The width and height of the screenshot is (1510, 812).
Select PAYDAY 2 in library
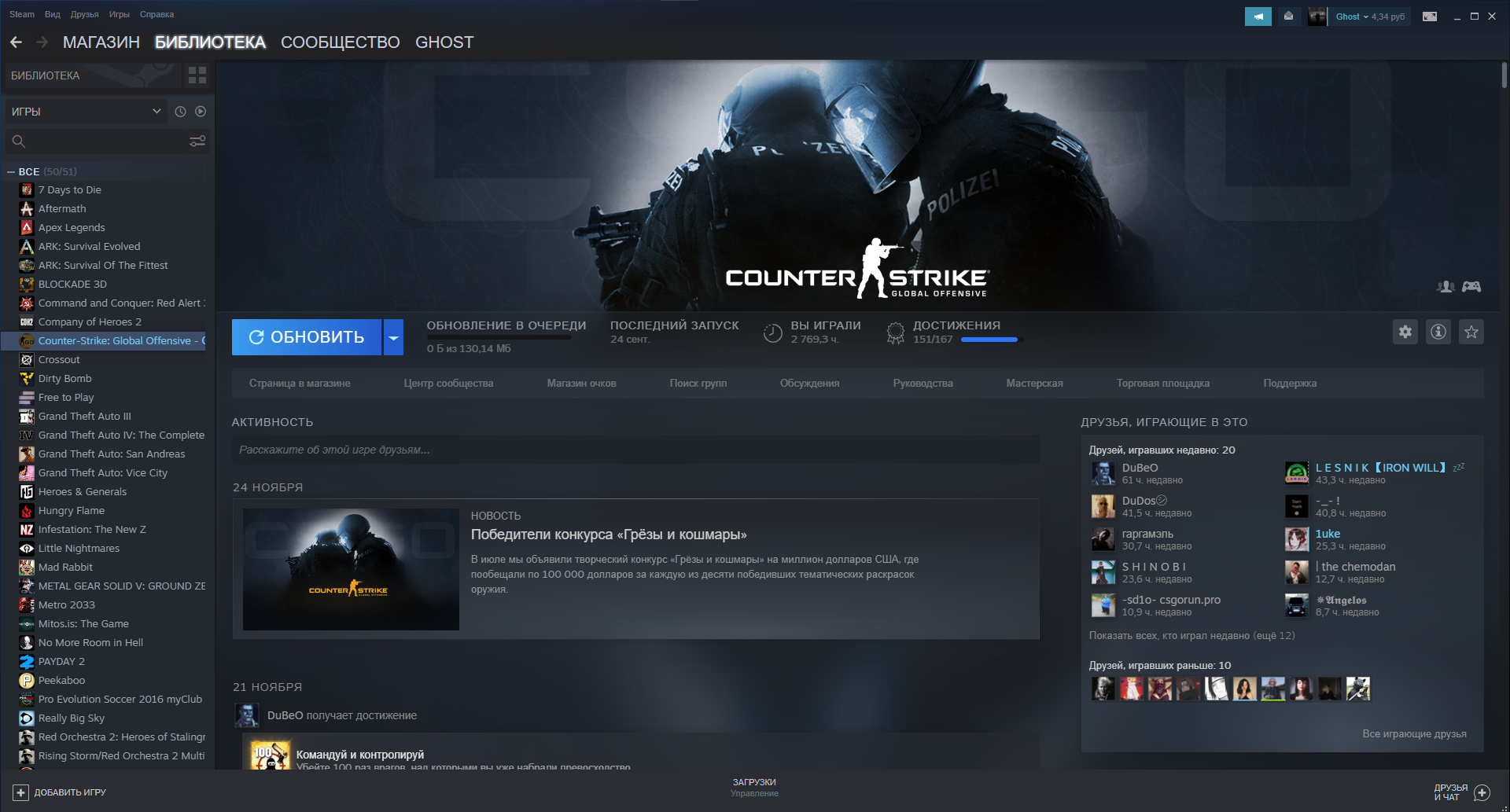point(61,661)
